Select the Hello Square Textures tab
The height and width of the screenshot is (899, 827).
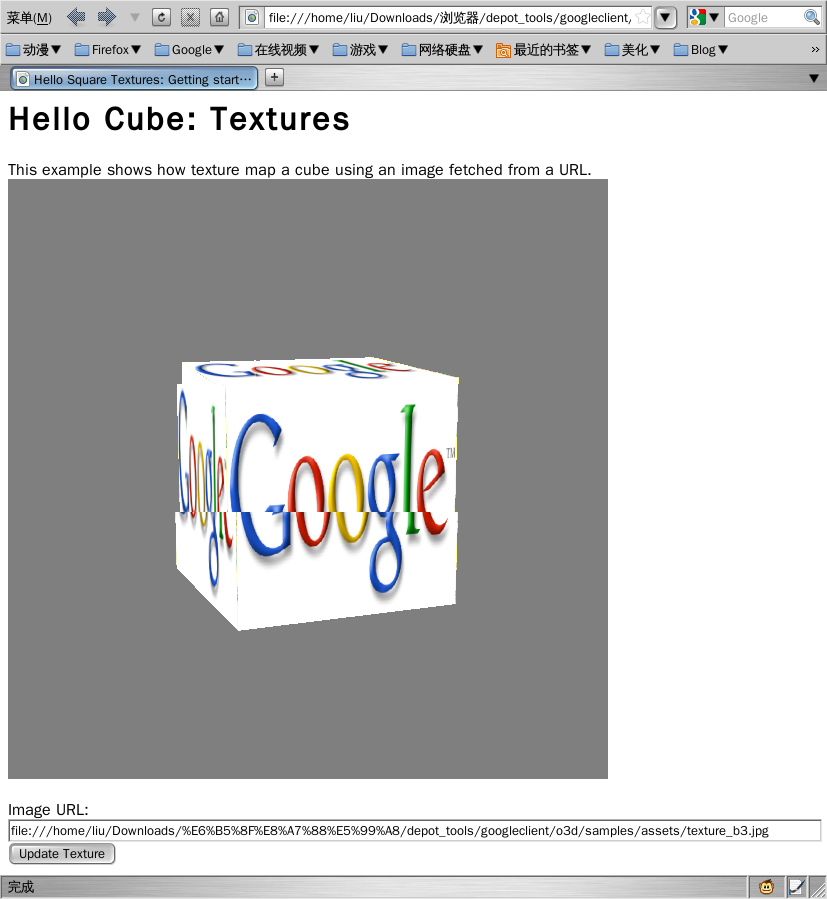[134, 79]
